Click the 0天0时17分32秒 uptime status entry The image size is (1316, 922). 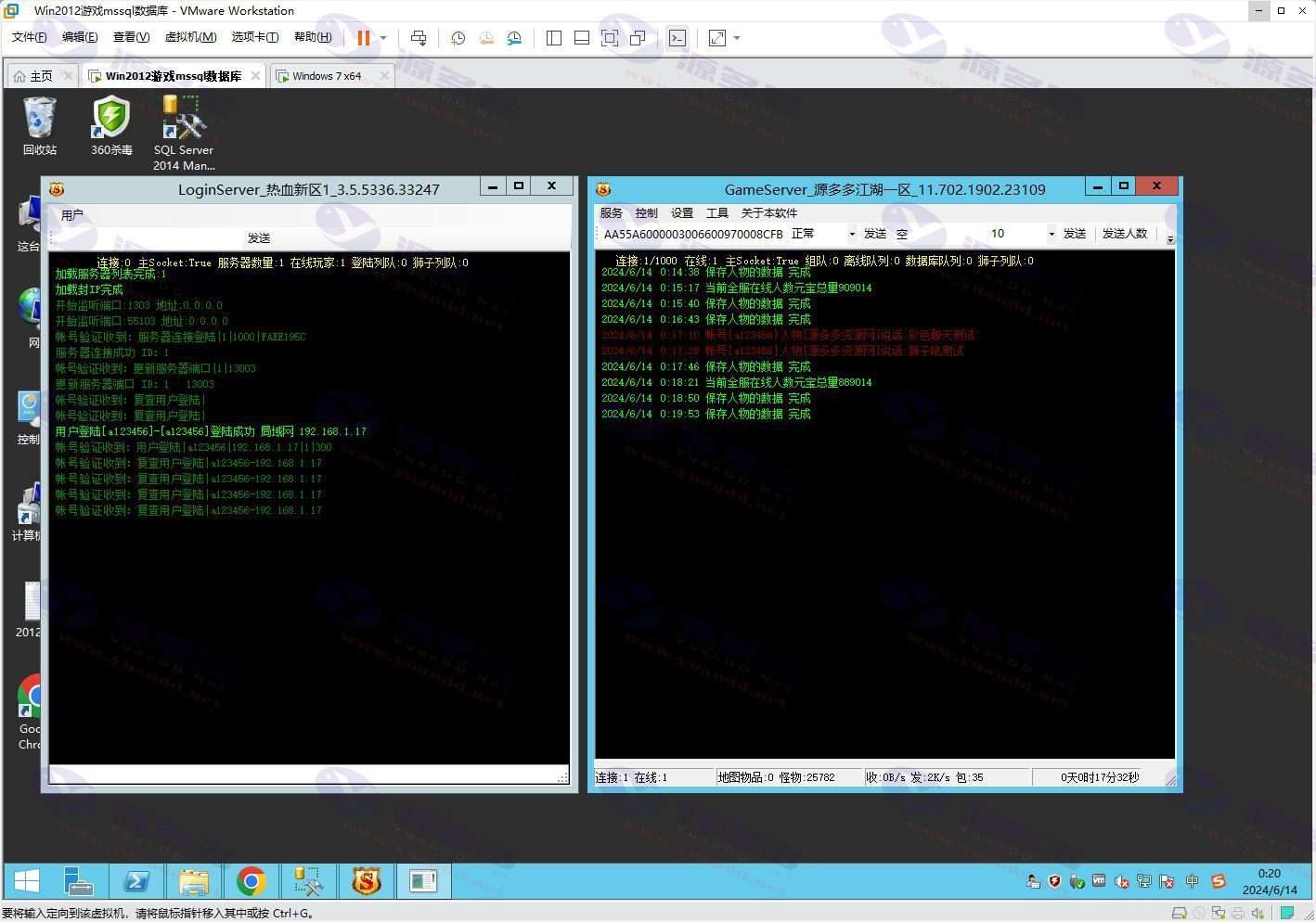[x=1100, y=777]
